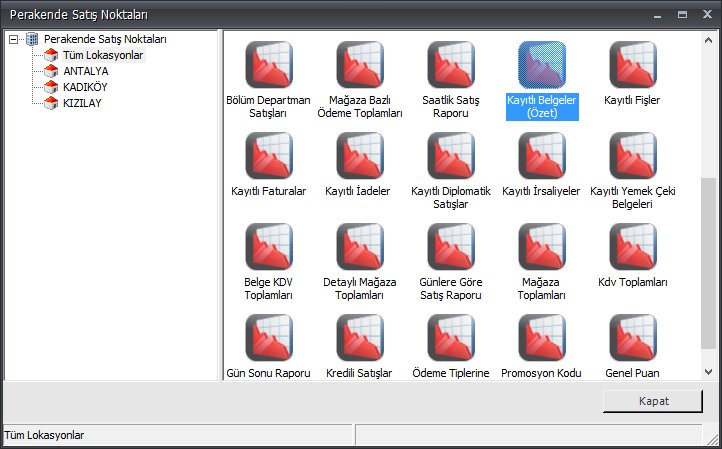Click the Ödeme Tiplerine report icon

point(451,338)
